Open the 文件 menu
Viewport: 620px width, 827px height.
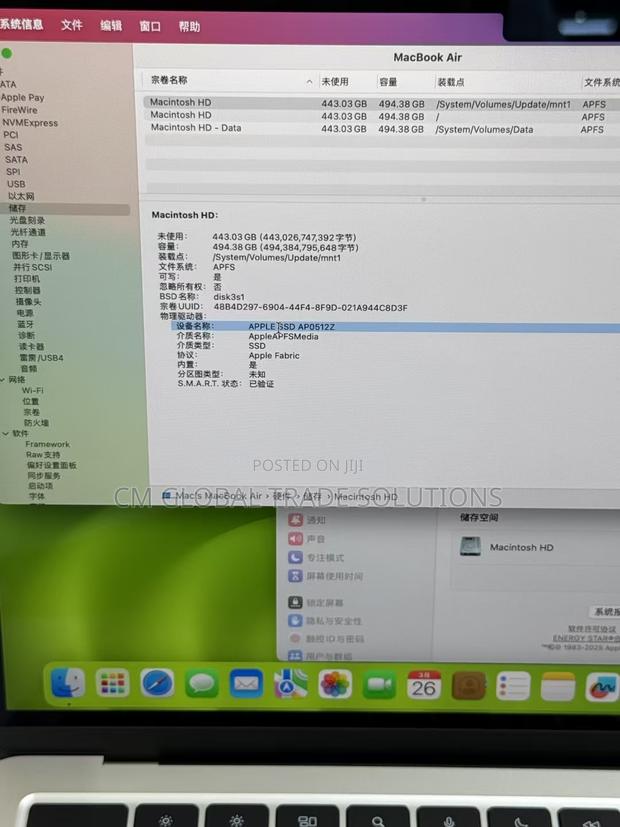pos(72,25)
